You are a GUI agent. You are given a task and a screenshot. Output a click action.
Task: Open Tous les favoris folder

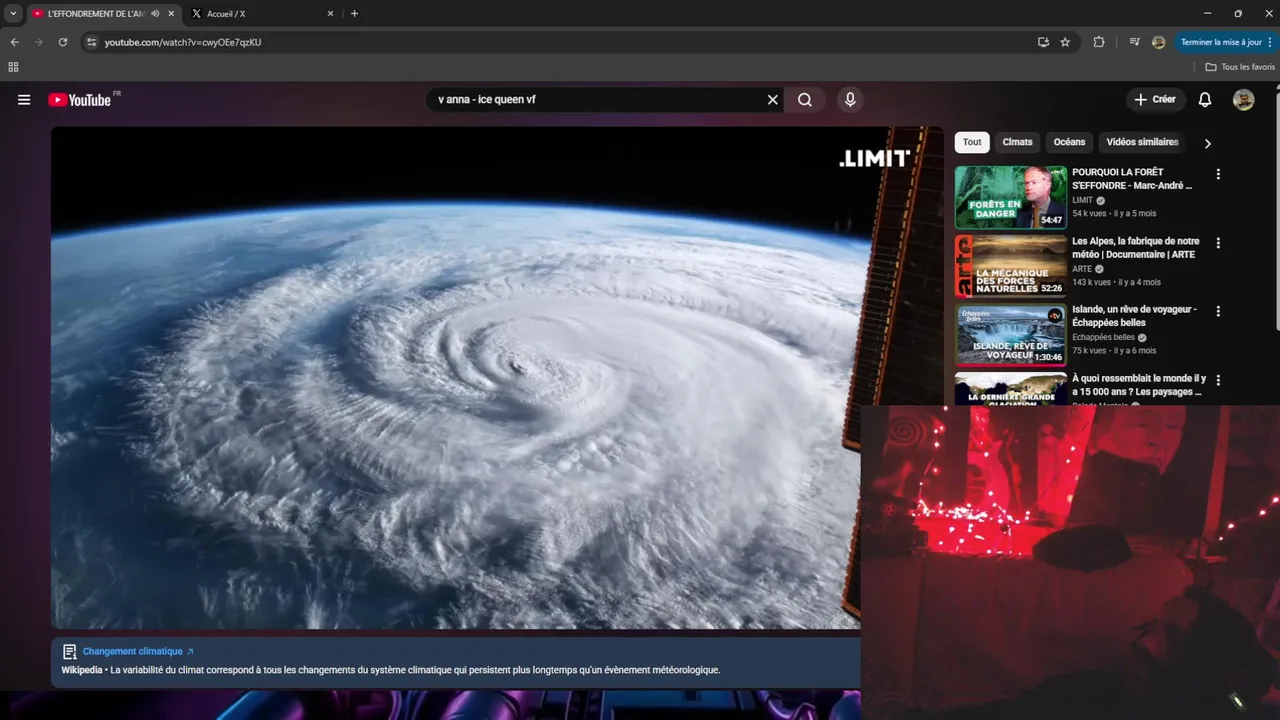click(x=1240, y=67)
